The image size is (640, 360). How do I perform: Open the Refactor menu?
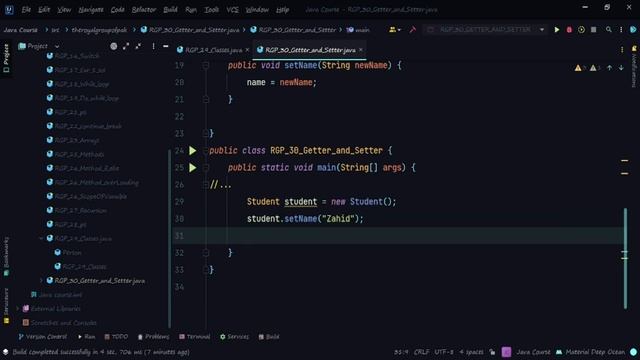(x=144, y=9)
